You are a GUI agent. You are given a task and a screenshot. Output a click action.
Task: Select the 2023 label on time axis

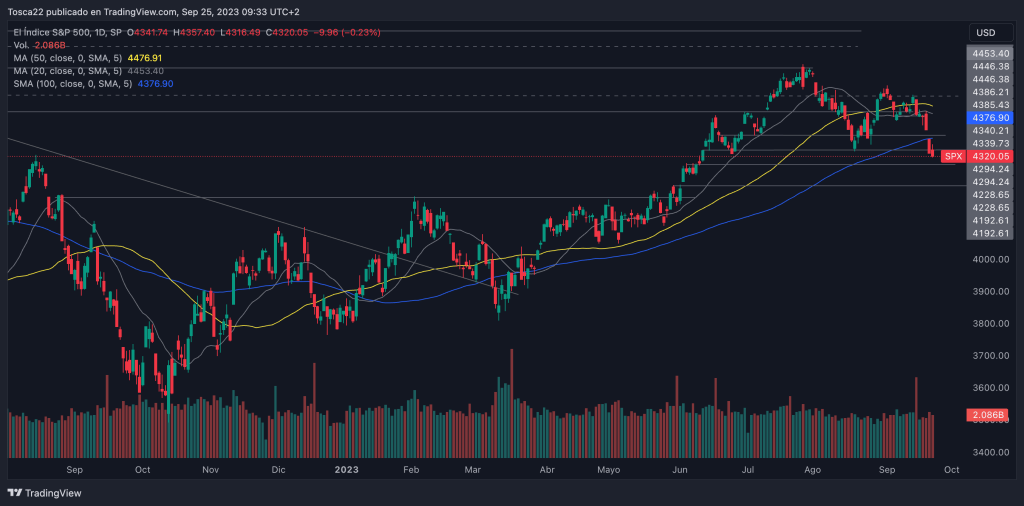346,468
